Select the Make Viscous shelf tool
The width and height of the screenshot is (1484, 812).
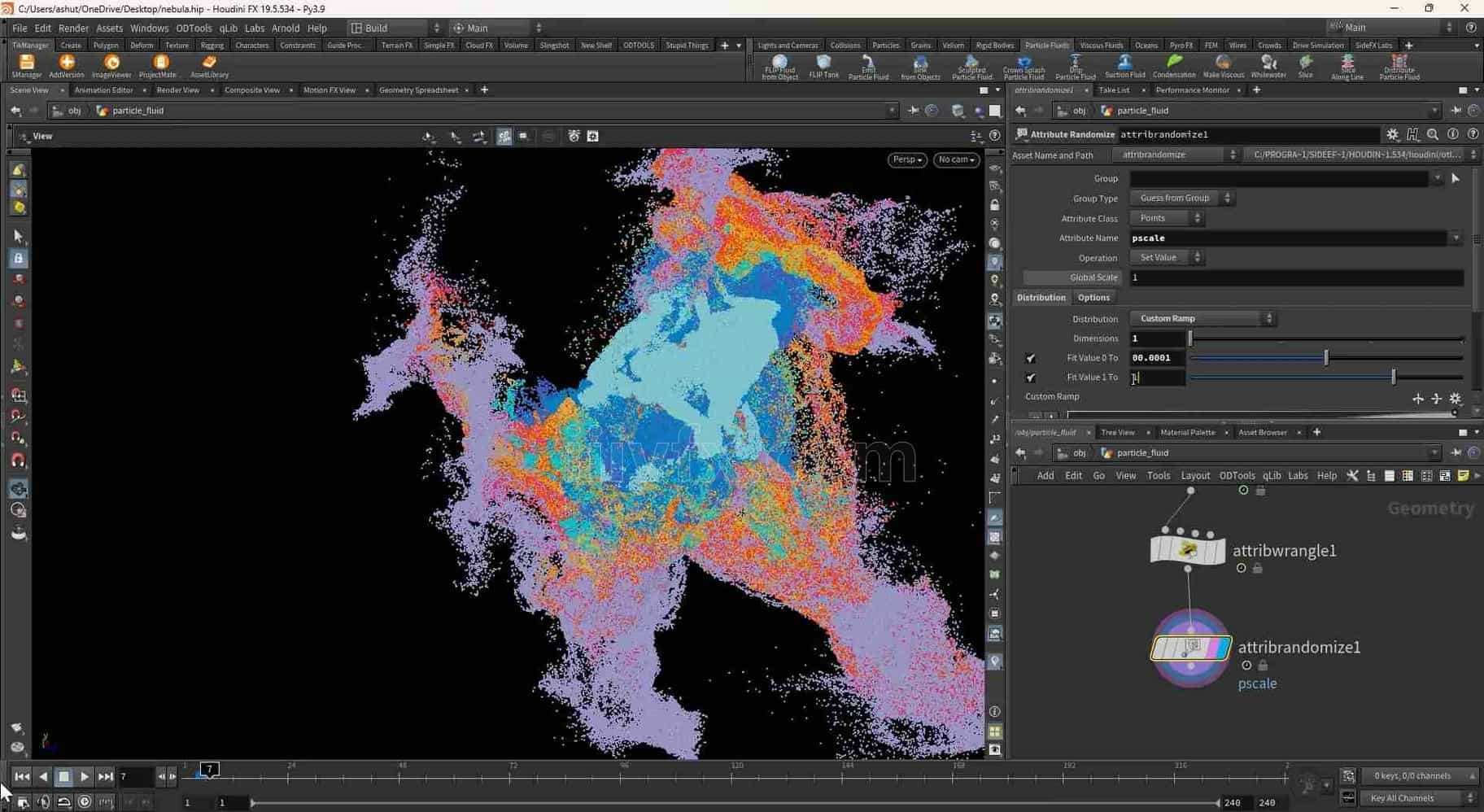(1223, 67)
